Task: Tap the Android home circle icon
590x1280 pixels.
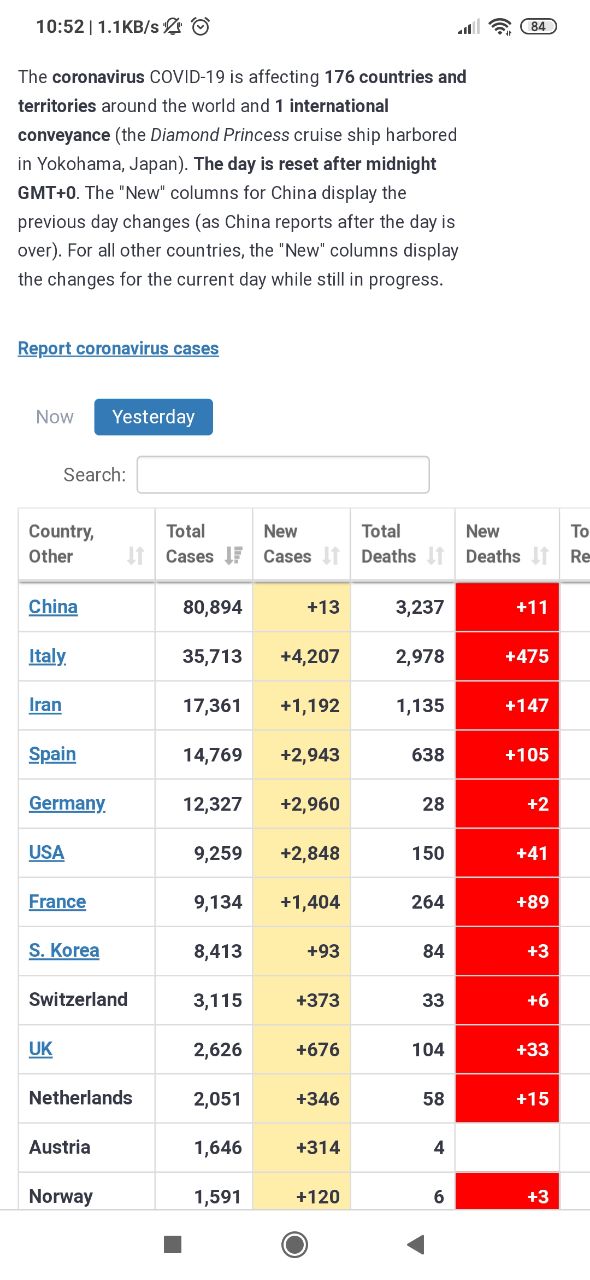Action: pos(295,1244)
